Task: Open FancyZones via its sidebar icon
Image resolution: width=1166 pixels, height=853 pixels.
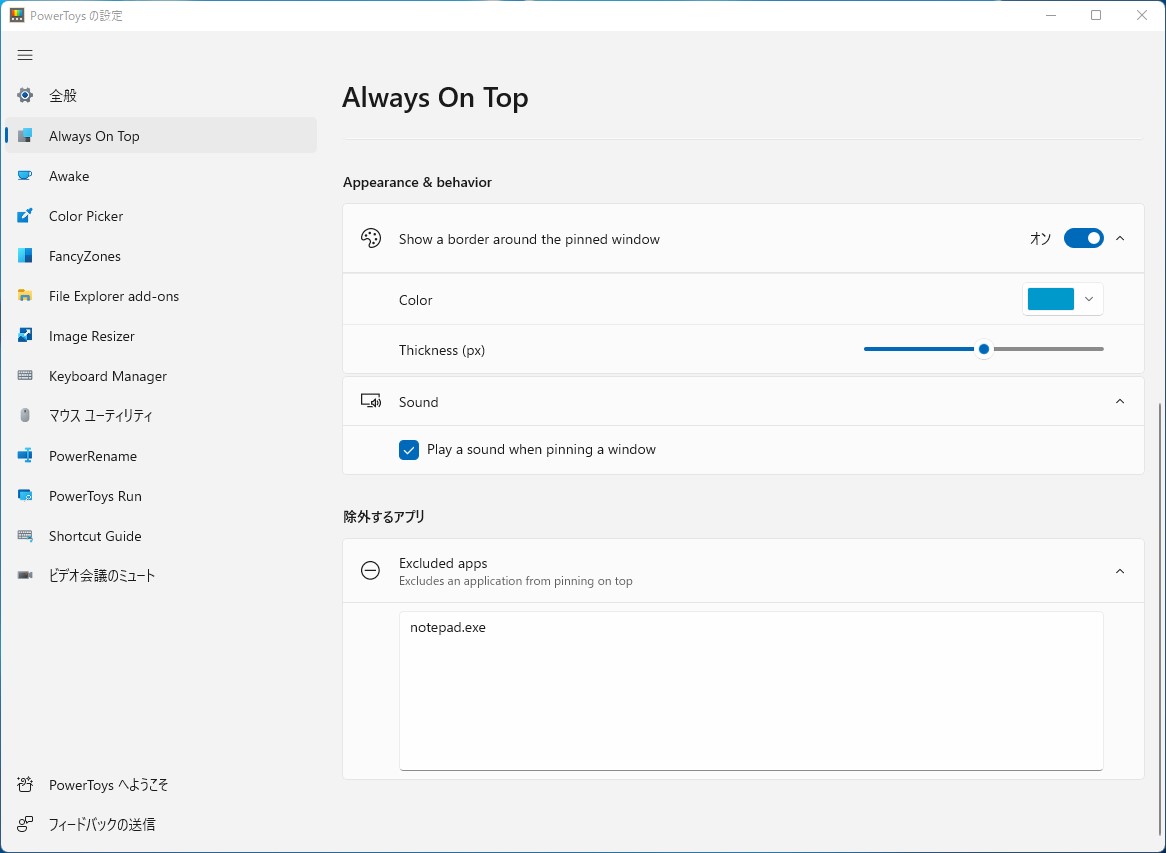Action: [26, 256]
